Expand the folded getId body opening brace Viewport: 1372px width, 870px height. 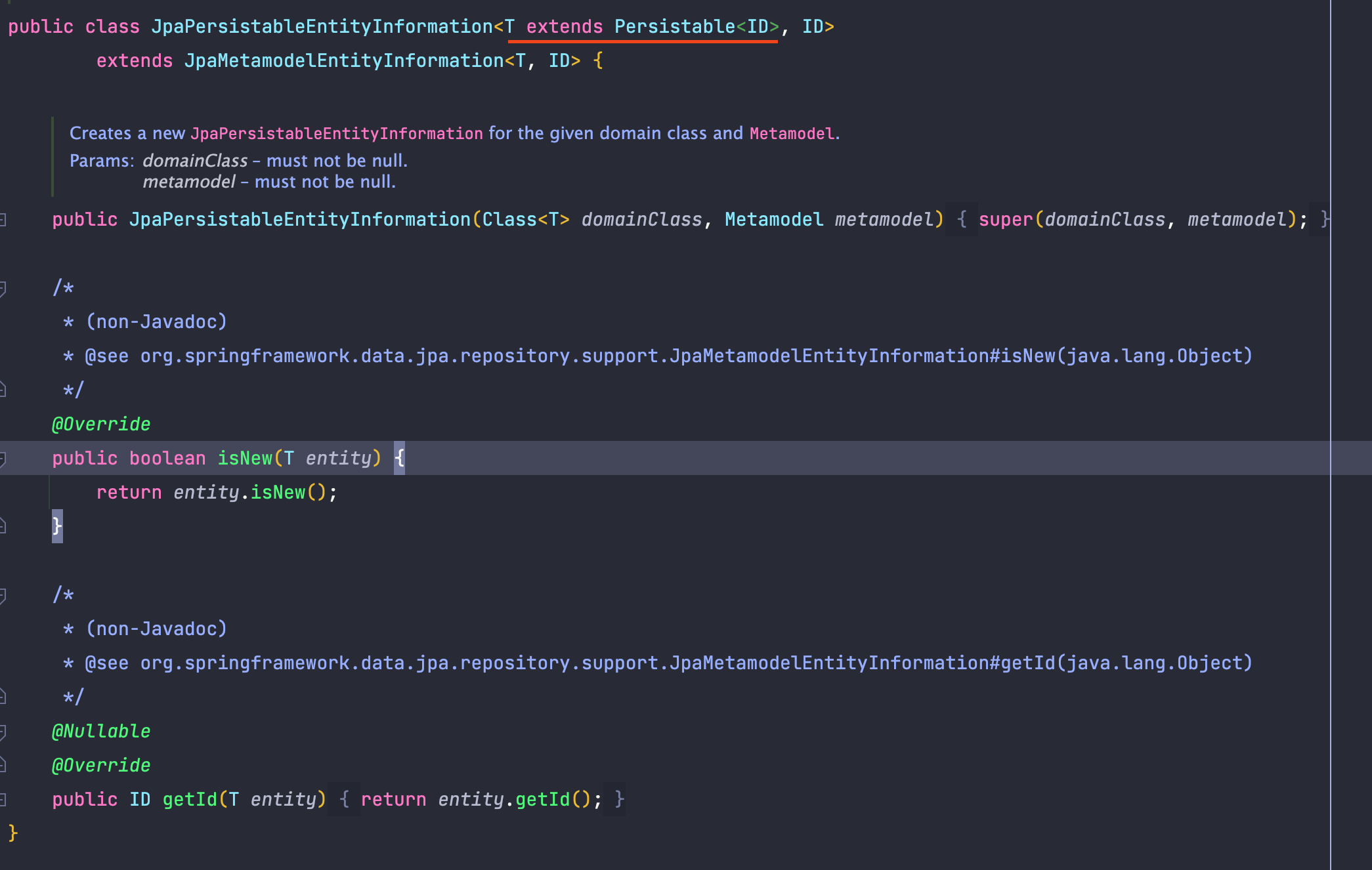click(x=344, y=799)
